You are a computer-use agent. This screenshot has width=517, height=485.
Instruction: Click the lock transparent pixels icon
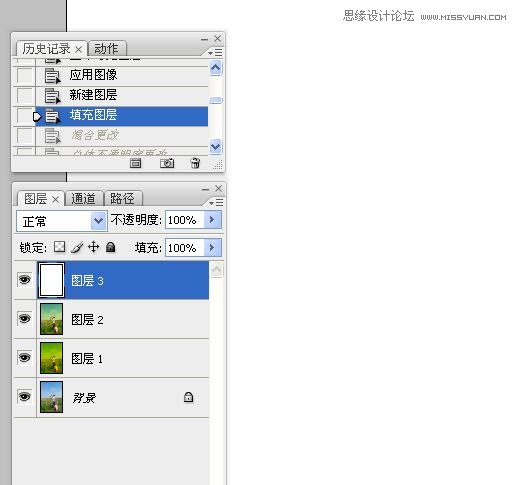pos(60,247)
